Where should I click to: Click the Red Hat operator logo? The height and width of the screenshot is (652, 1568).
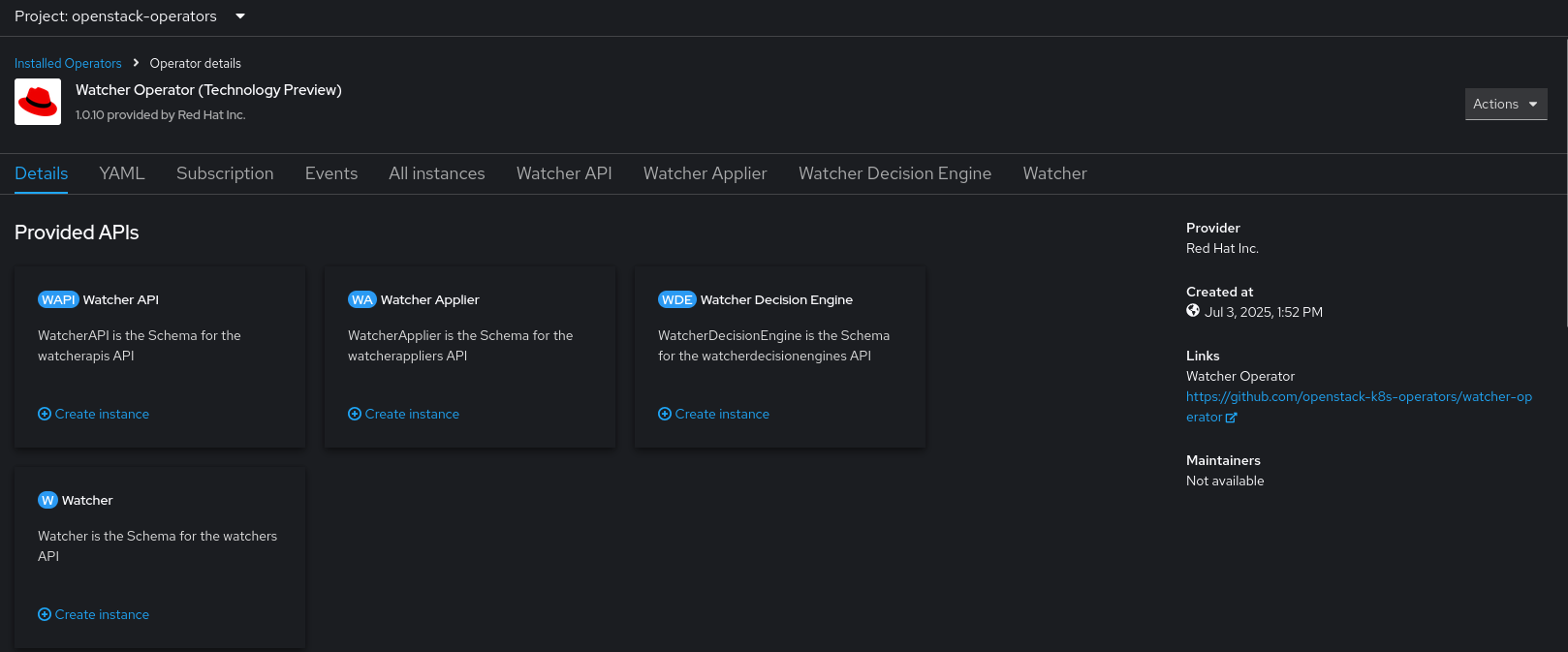point(38,102)
